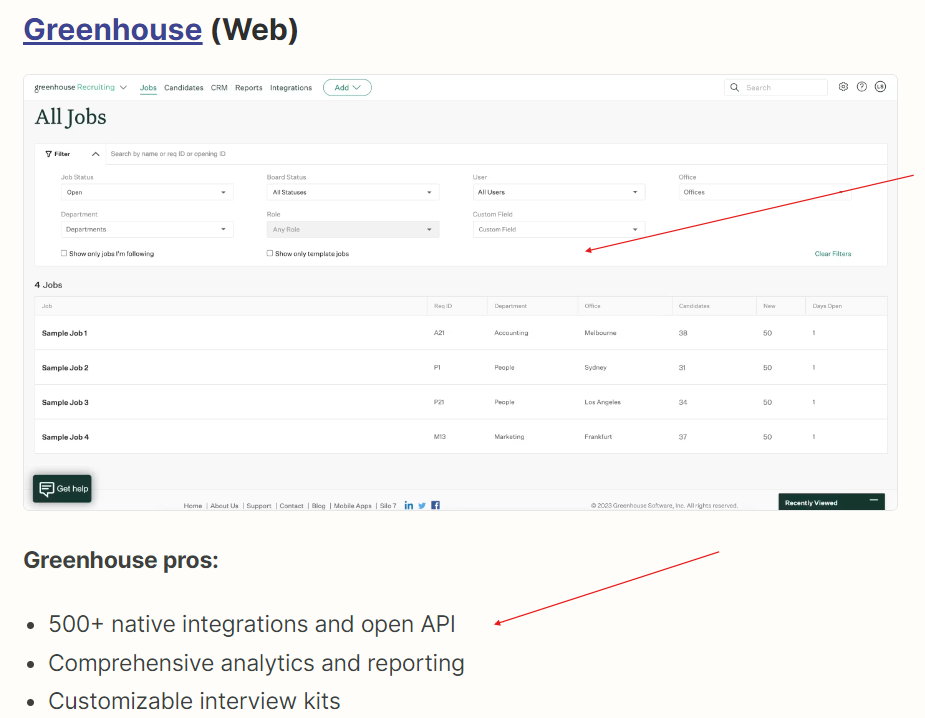Open the Facebook footer icon
Screen dimensions: 925x718
click(x=435, y=506)
